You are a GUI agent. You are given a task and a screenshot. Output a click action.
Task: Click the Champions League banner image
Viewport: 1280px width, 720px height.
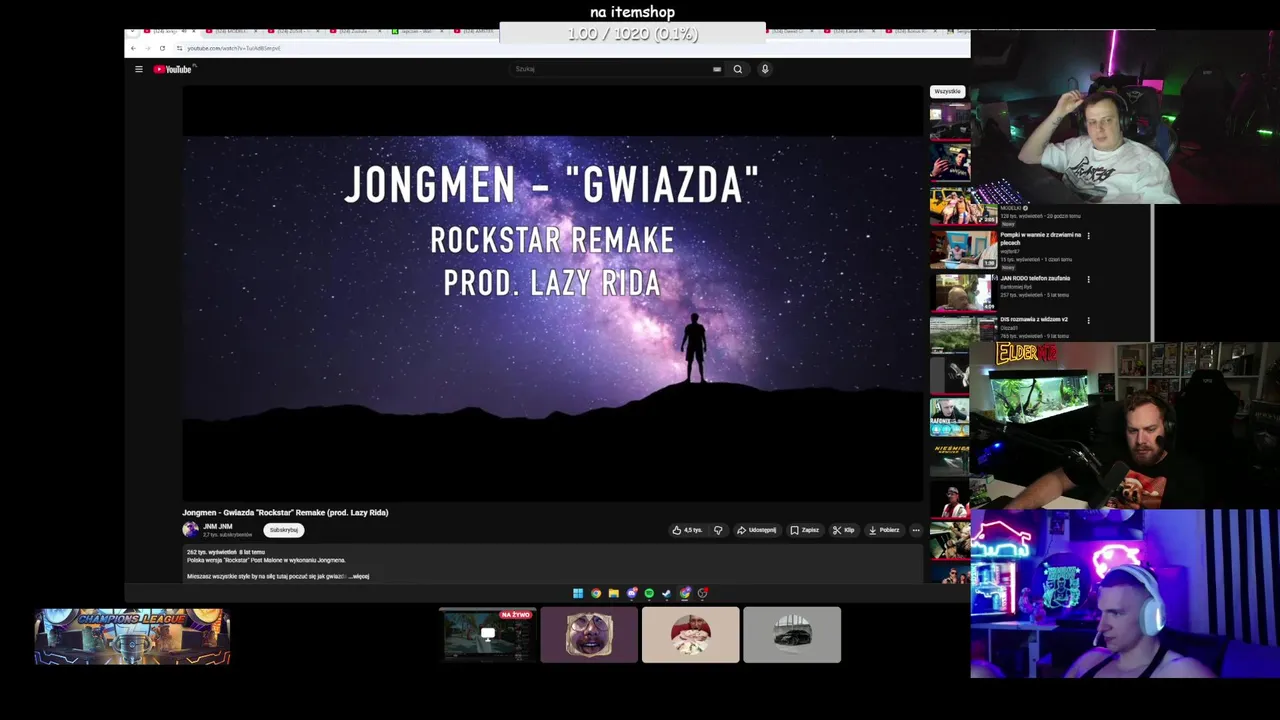pyautogui.click(x=132, y=637)
